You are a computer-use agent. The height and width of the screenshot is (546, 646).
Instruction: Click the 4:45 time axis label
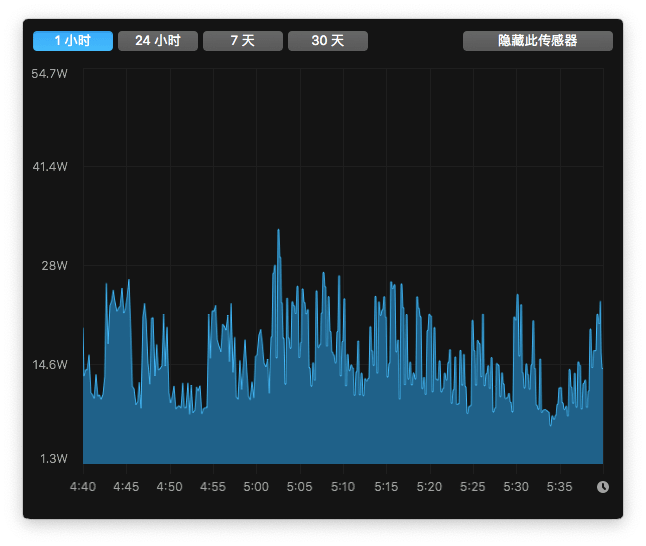coord(126,487)
